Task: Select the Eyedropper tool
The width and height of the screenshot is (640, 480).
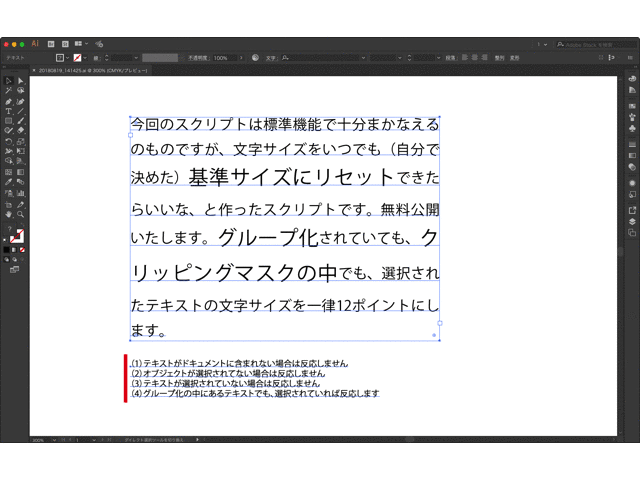Action: 8,182
